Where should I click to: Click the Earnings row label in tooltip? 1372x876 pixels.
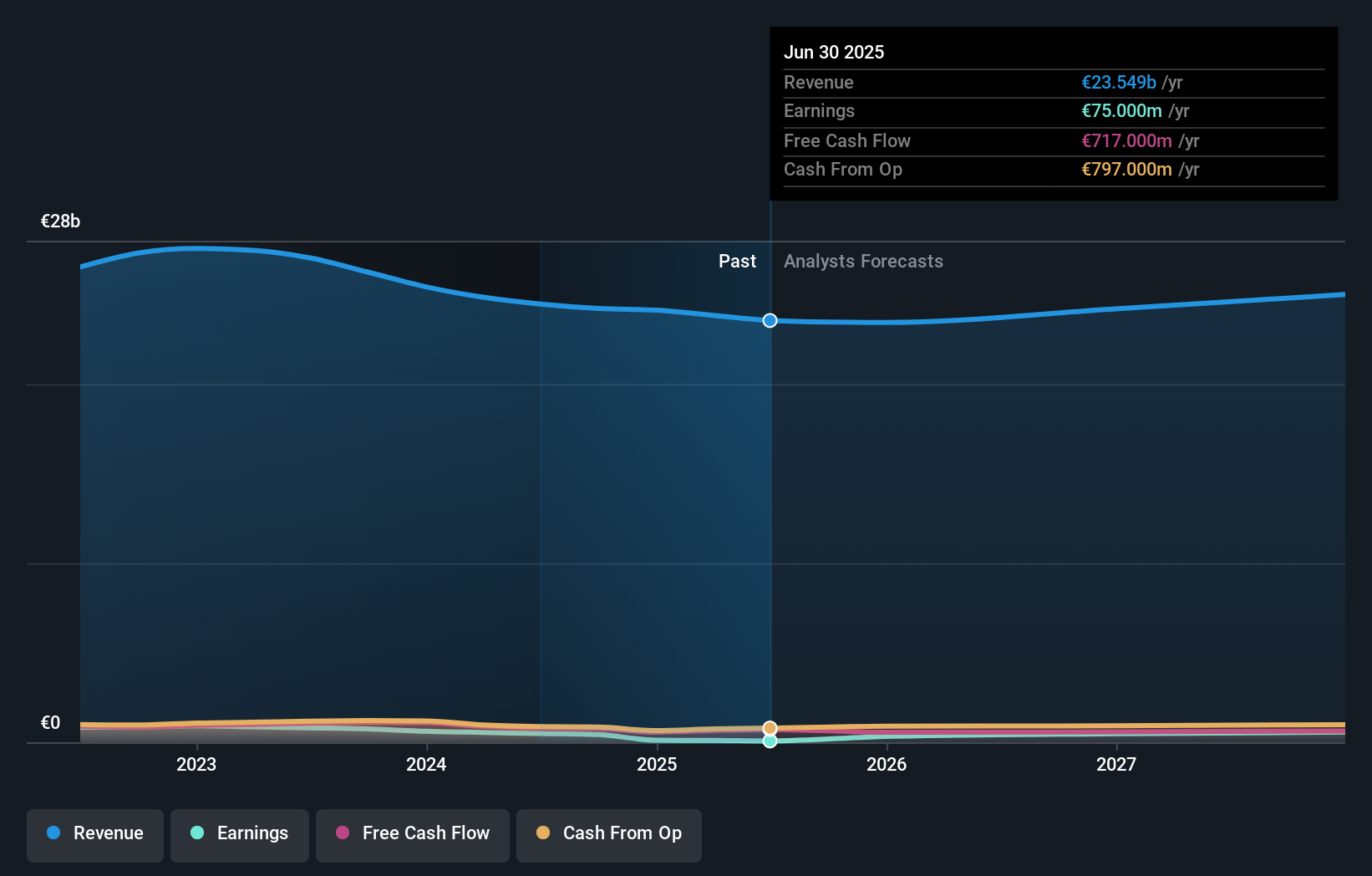pos(819,110)
